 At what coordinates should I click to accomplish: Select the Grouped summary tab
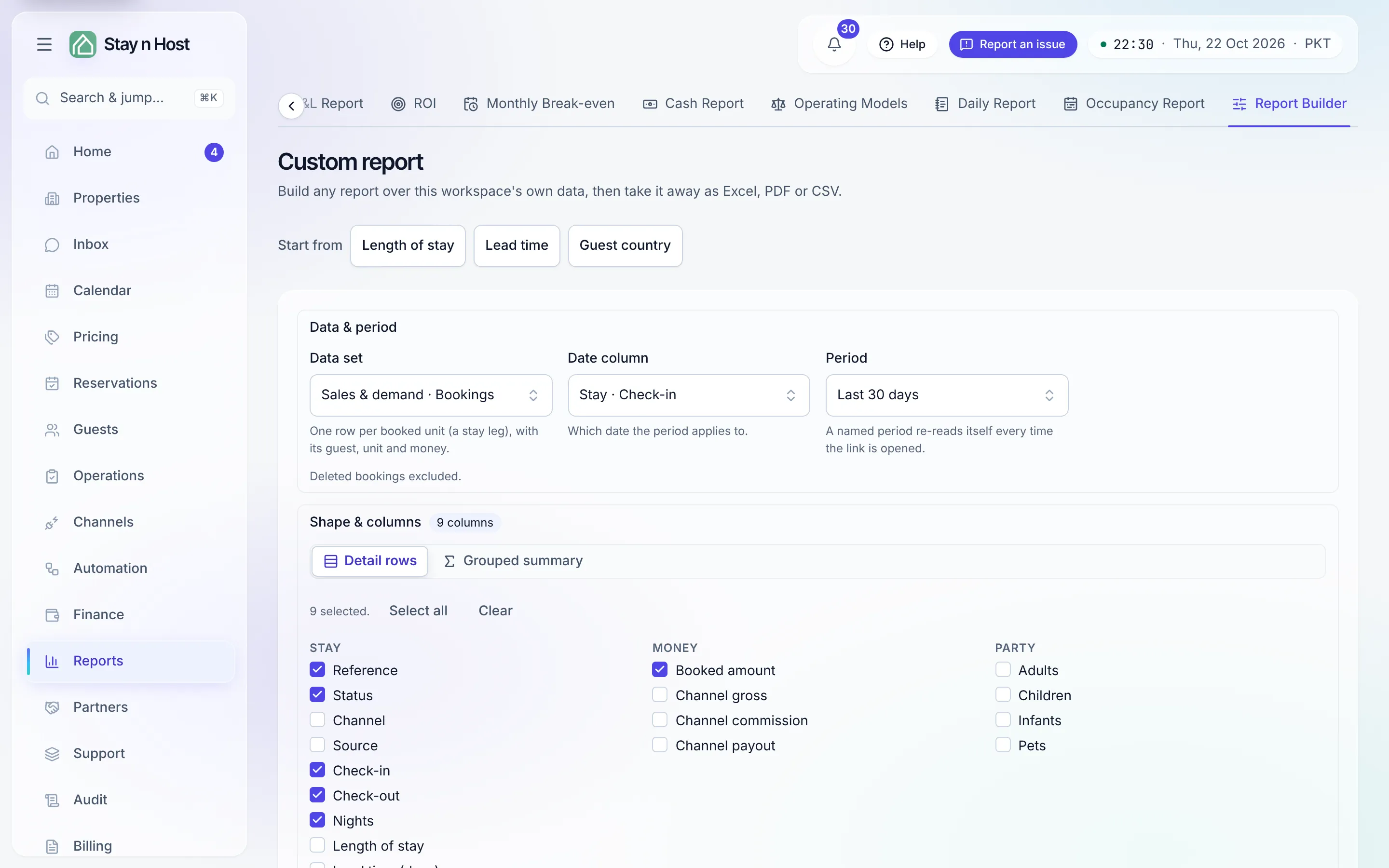coord(513,561)
